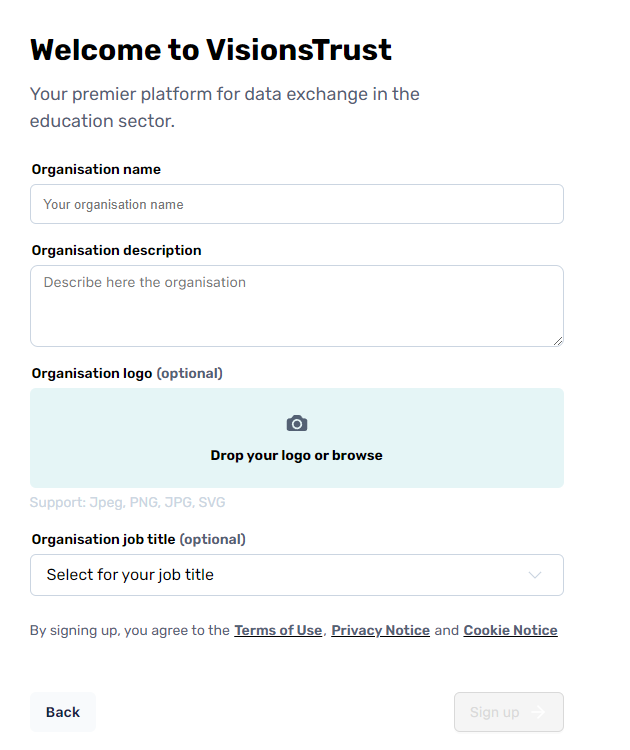Click 'Drop your logo or browse' text
The height and width of the screenshot is (750, 630).
[x=297, y=455]
